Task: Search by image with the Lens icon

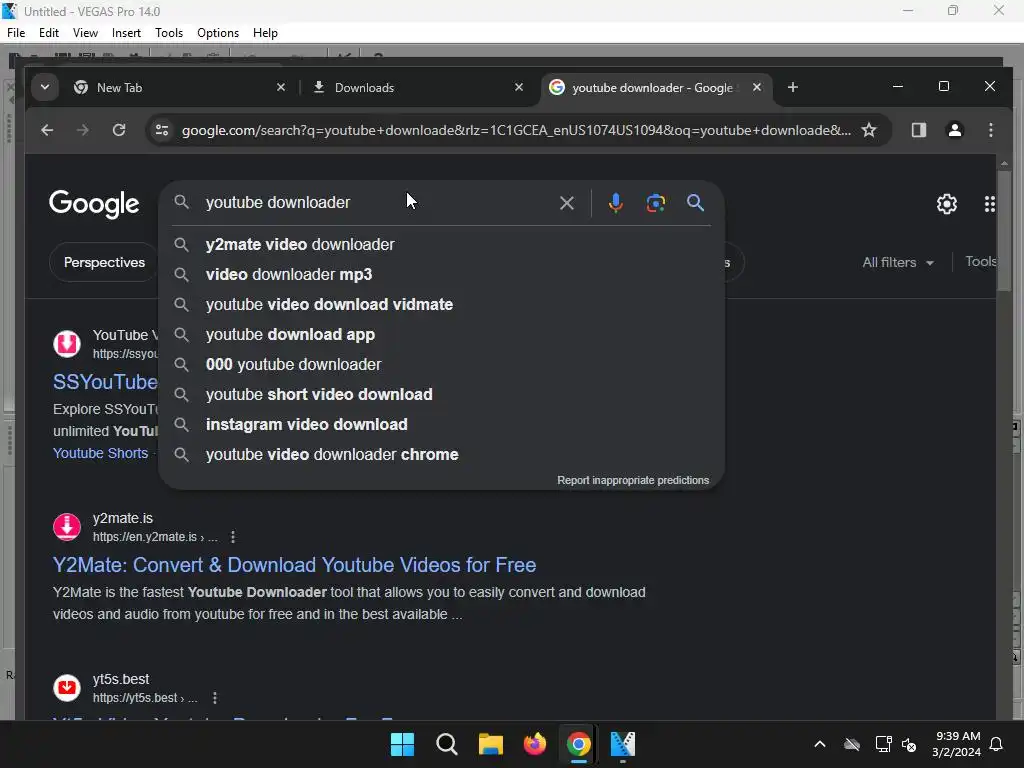Action: pos(656,203)
